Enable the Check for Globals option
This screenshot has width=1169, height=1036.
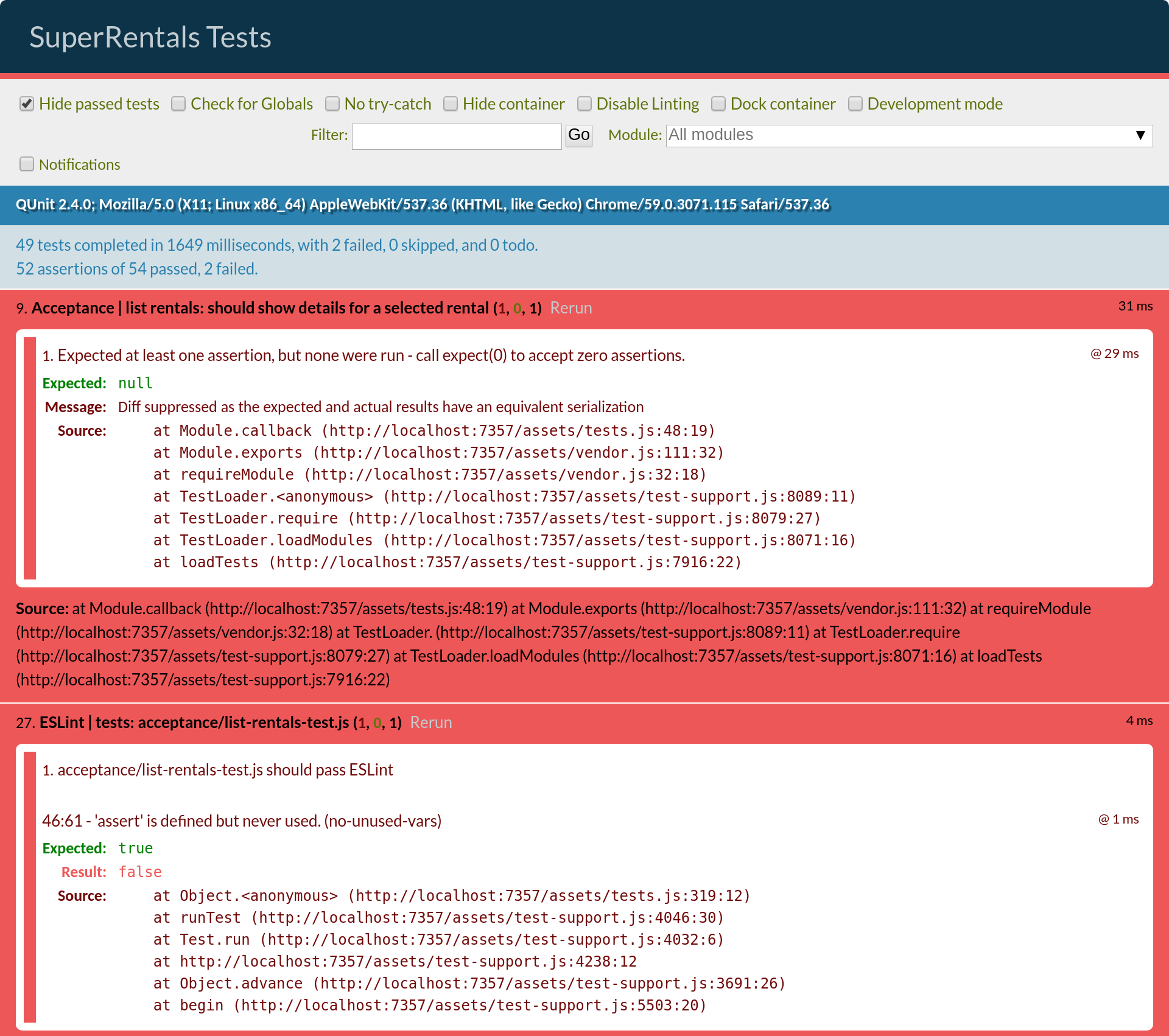tap(178, 104)
